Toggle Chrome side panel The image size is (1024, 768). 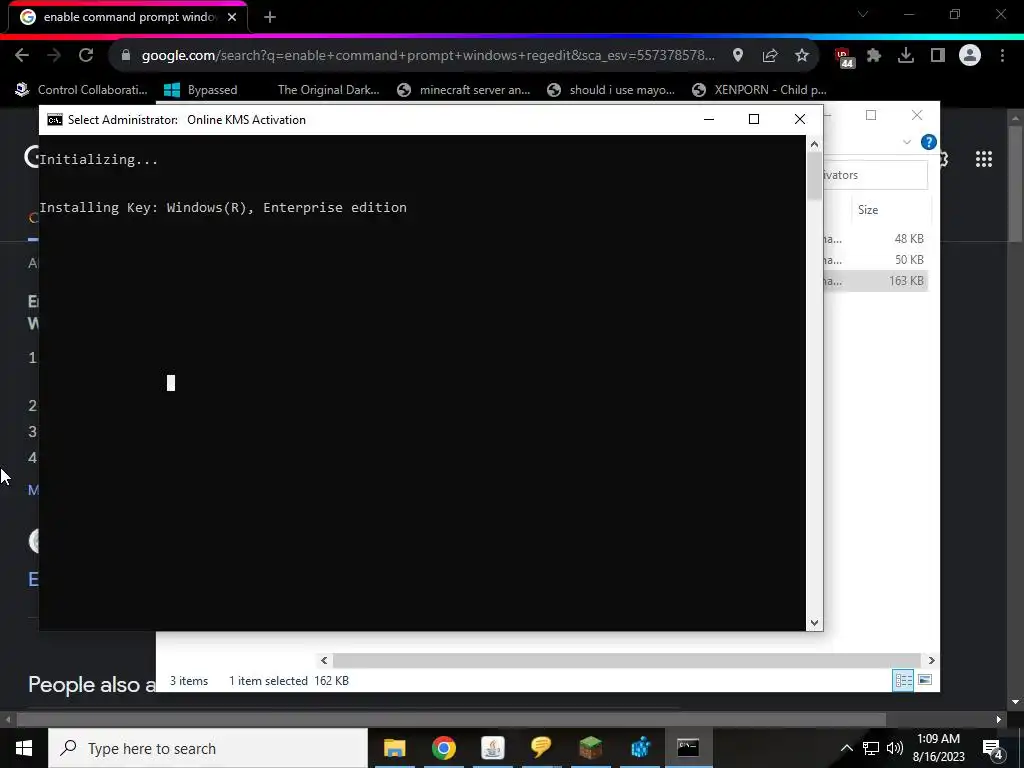click(x=938, y=56)
